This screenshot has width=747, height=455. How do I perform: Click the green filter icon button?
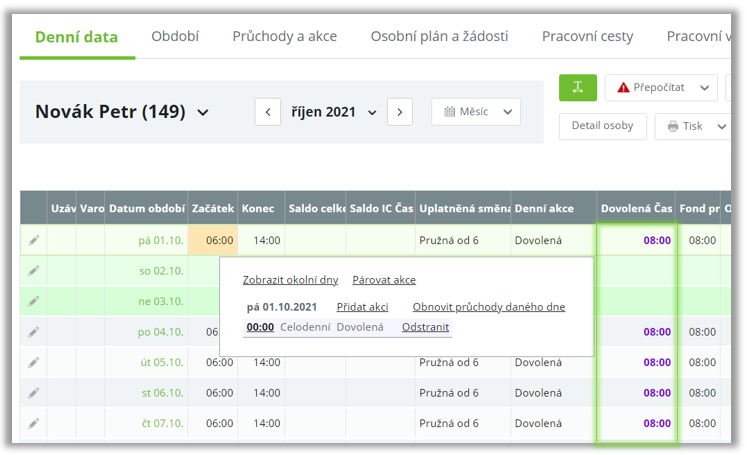tap(578, 88)
